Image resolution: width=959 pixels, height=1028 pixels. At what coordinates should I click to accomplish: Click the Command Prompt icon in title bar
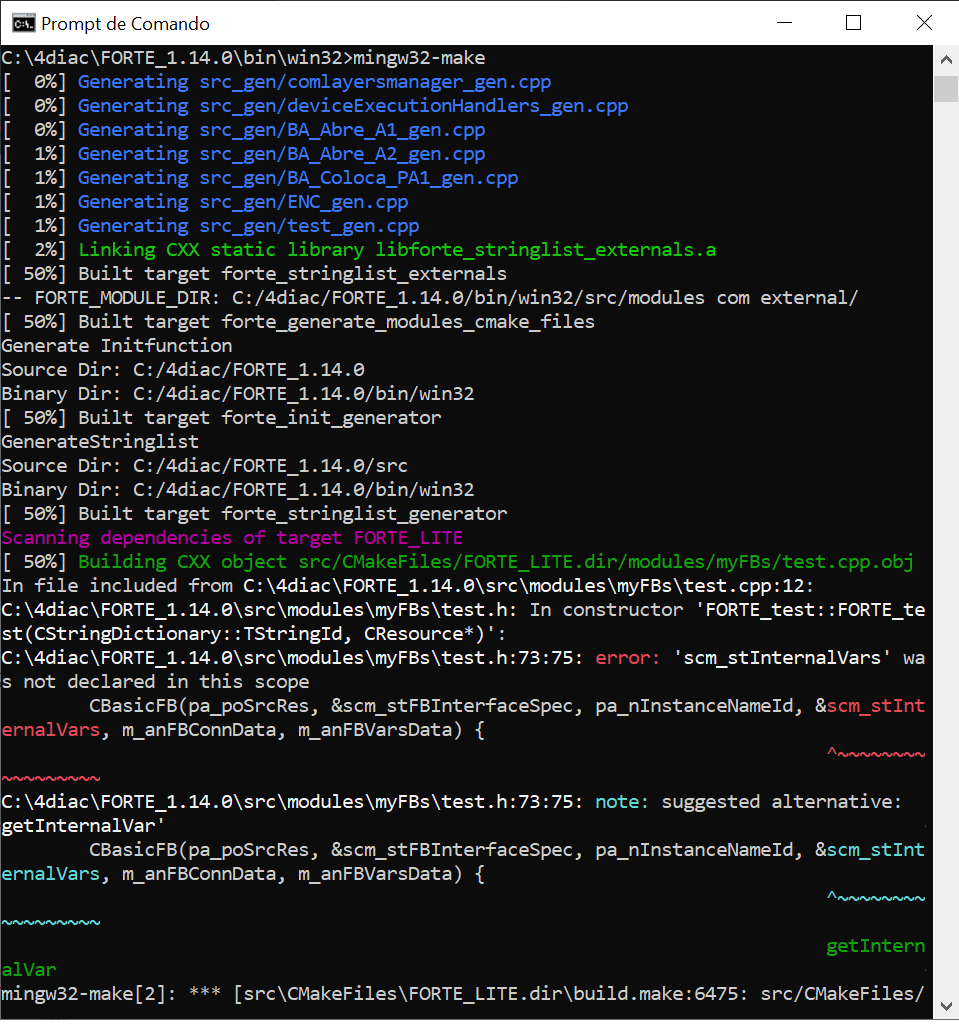24,24
